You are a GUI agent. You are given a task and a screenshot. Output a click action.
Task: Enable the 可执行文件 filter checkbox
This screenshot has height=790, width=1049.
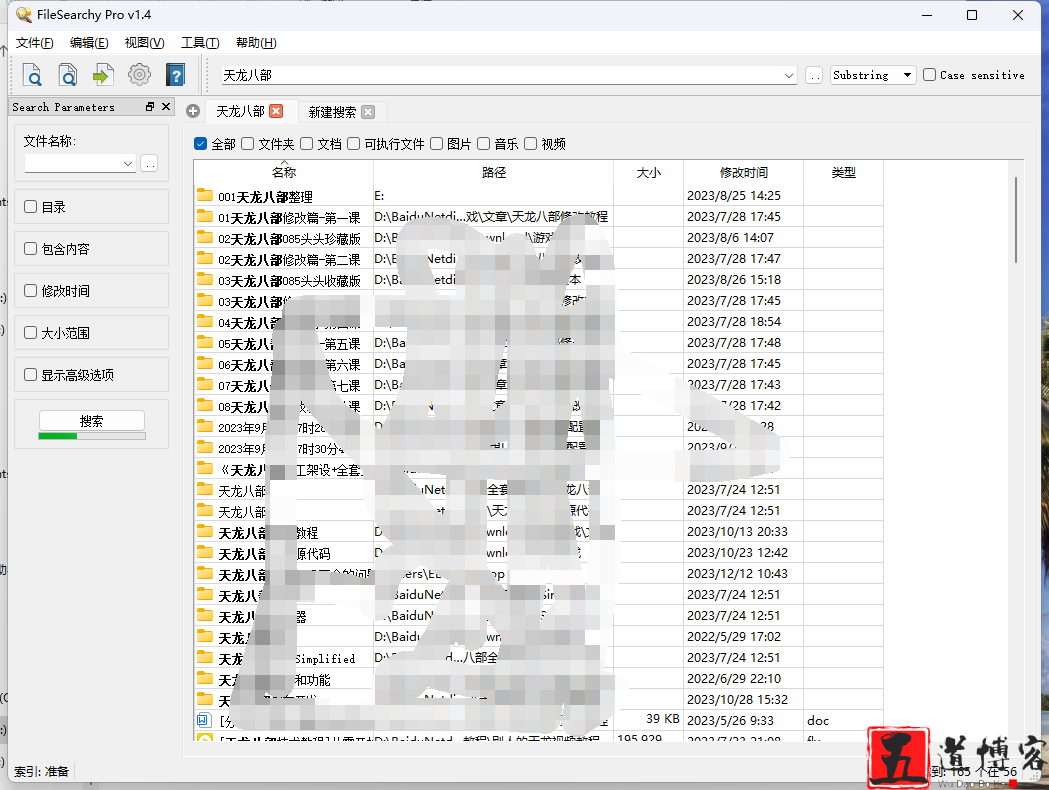tap(353, 143)
